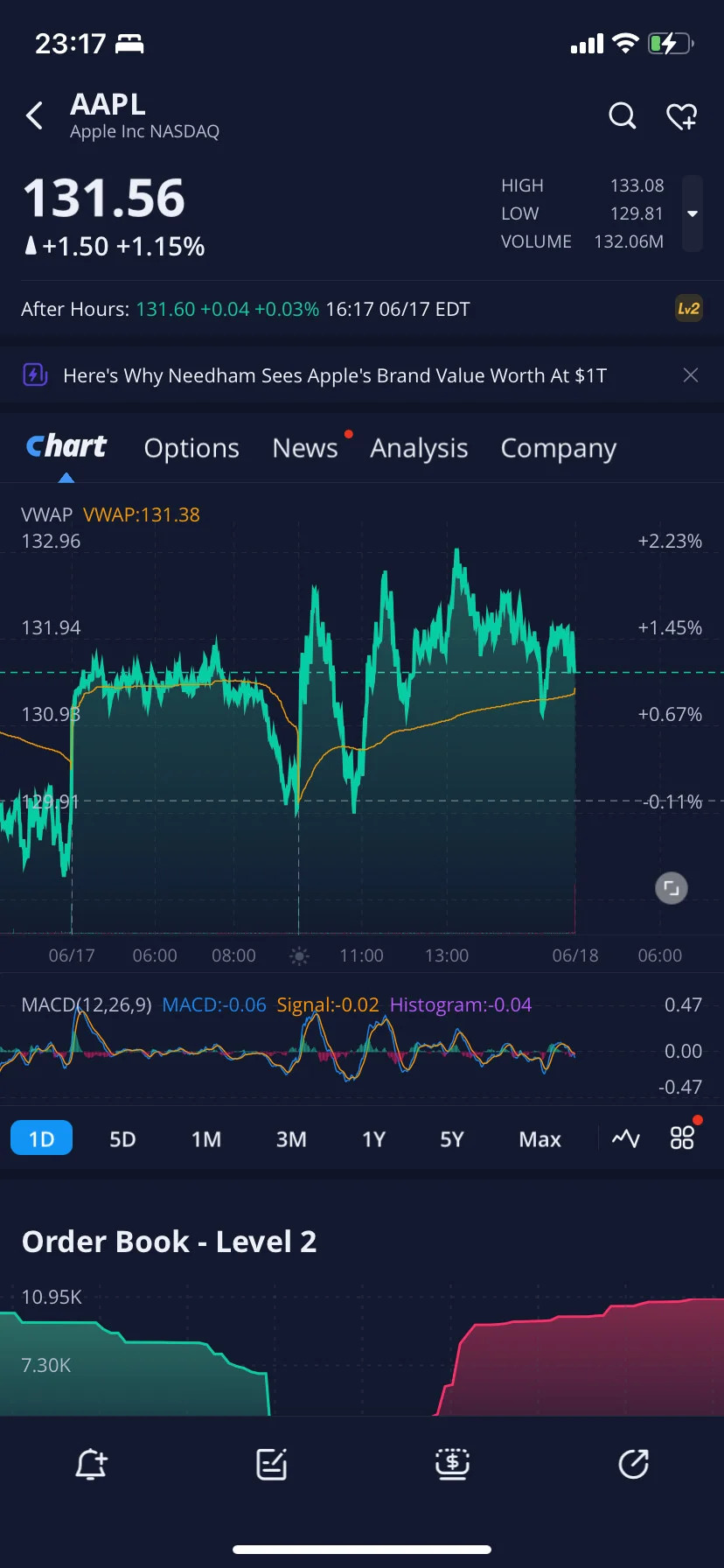Open the Lv2 badge

click(x=689, y=309)
